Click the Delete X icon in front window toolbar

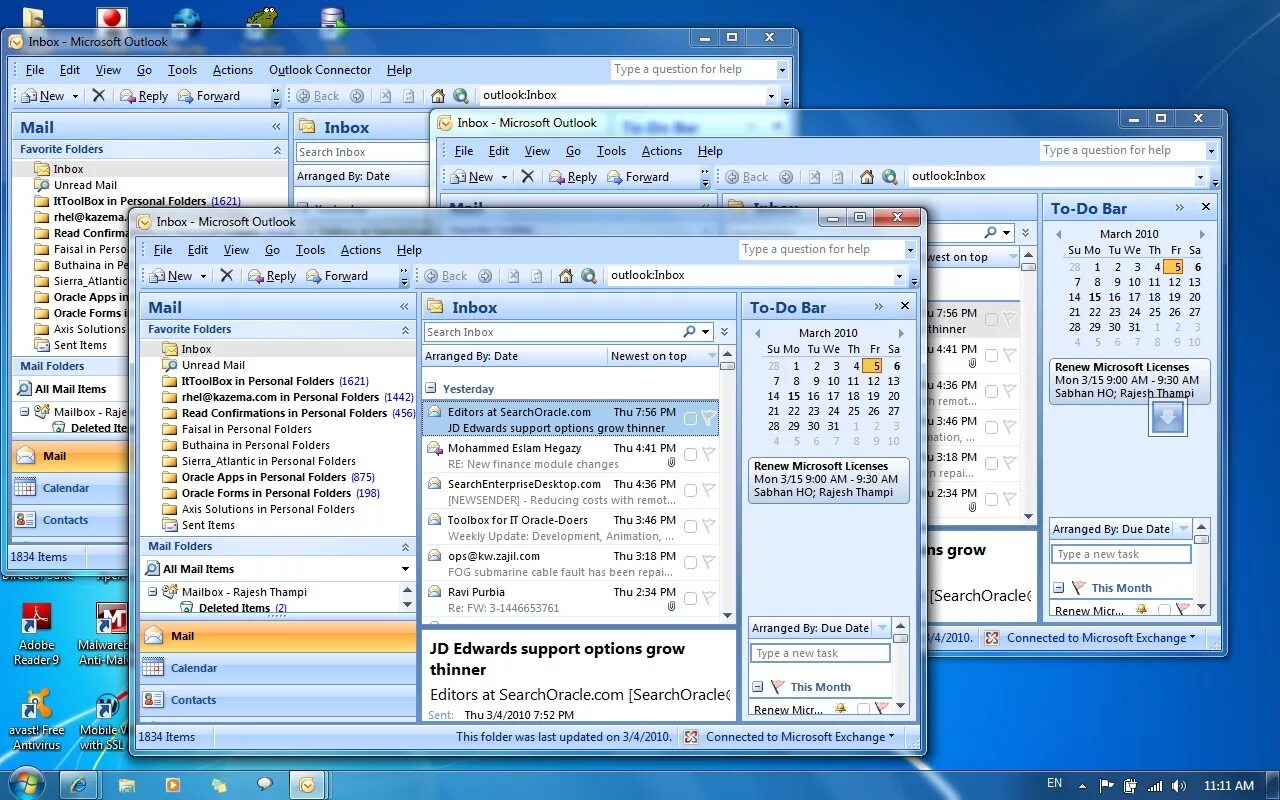coord(227,276)
